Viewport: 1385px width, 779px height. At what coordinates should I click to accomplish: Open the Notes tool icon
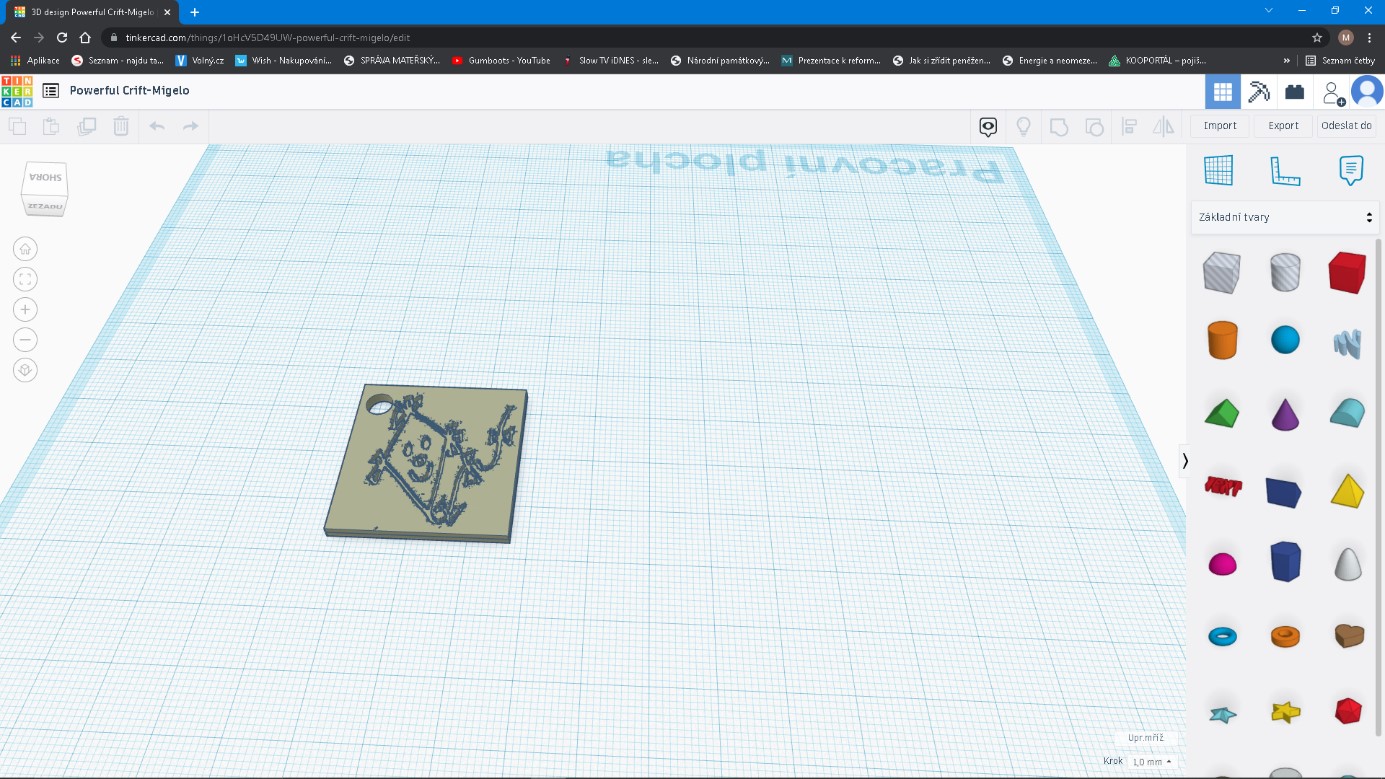[x=1350, y=170]
